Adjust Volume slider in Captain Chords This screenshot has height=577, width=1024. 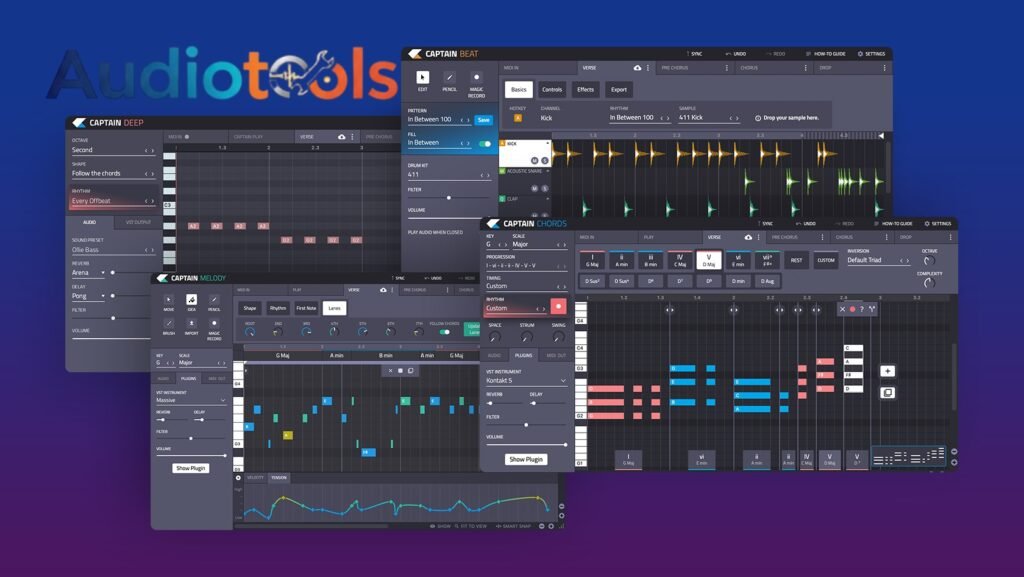[x=526, y=444]
